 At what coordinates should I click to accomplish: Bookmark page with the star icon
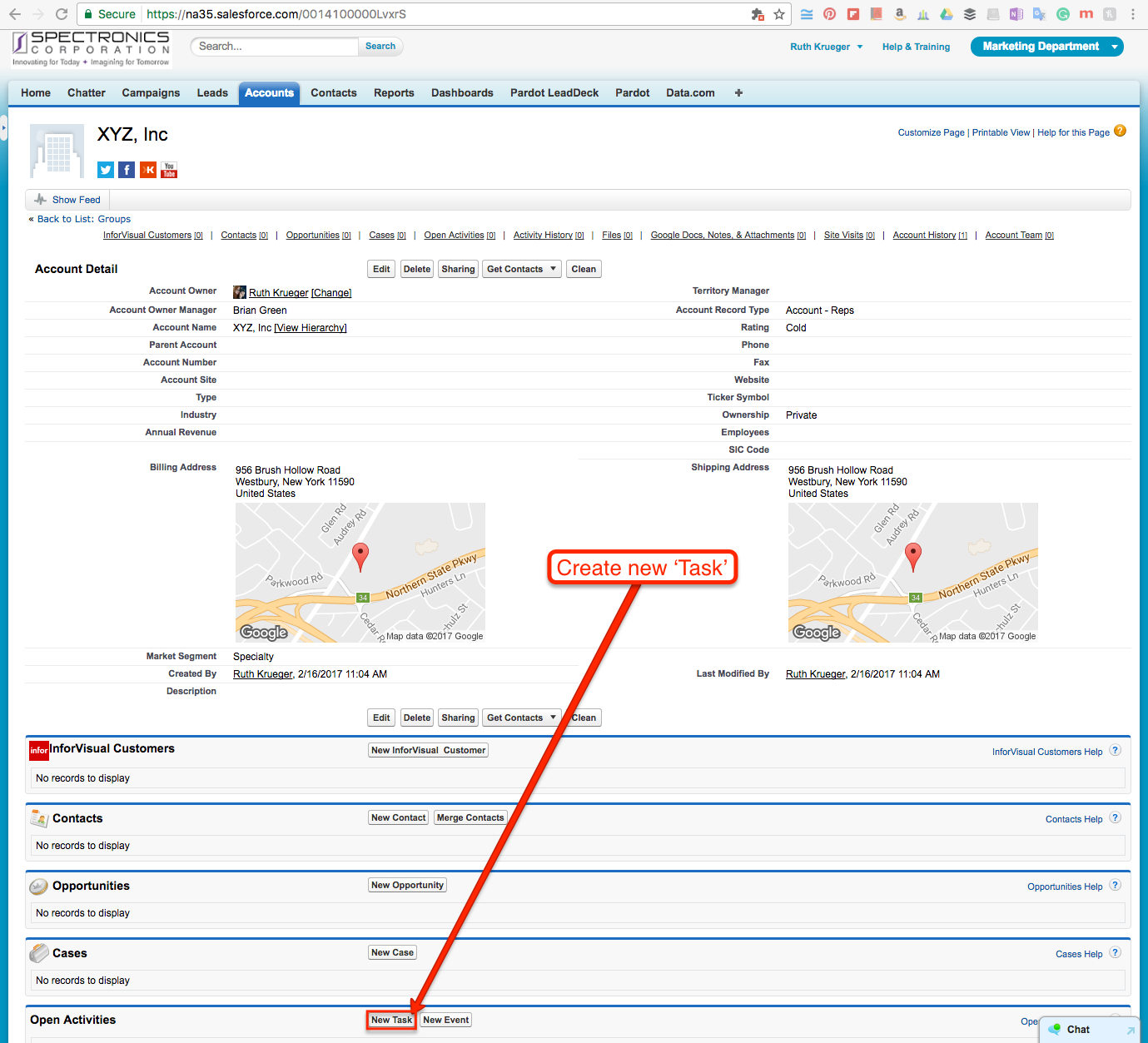tap(779, 14)
